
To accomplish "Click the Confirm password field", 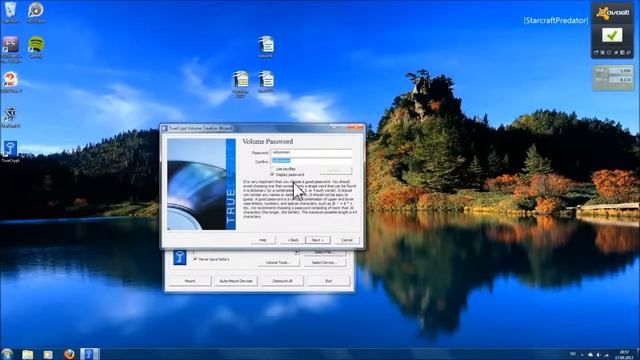I will (x=311, y=161).
